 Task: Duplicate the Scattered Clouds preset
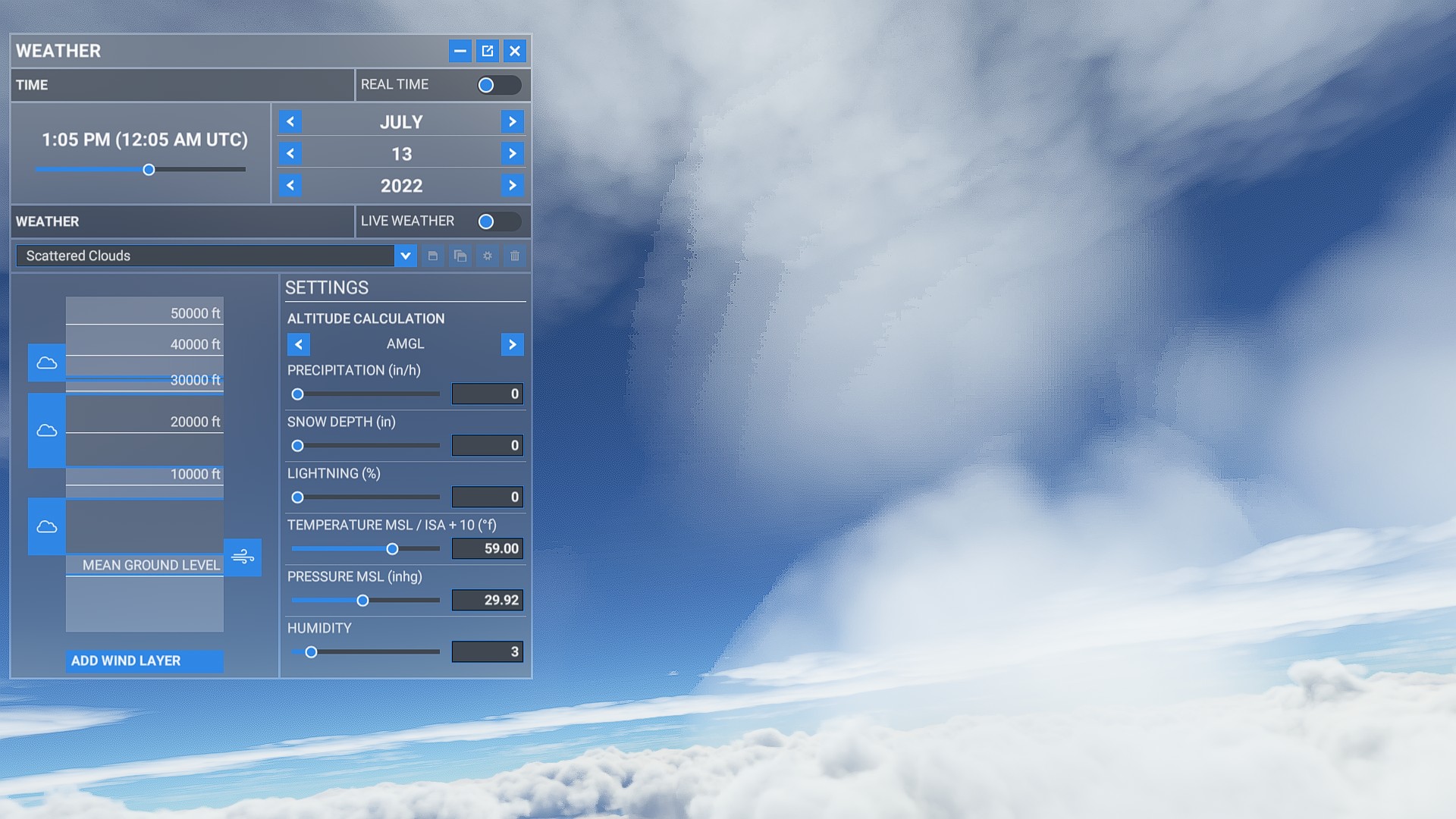click(460, 256)
